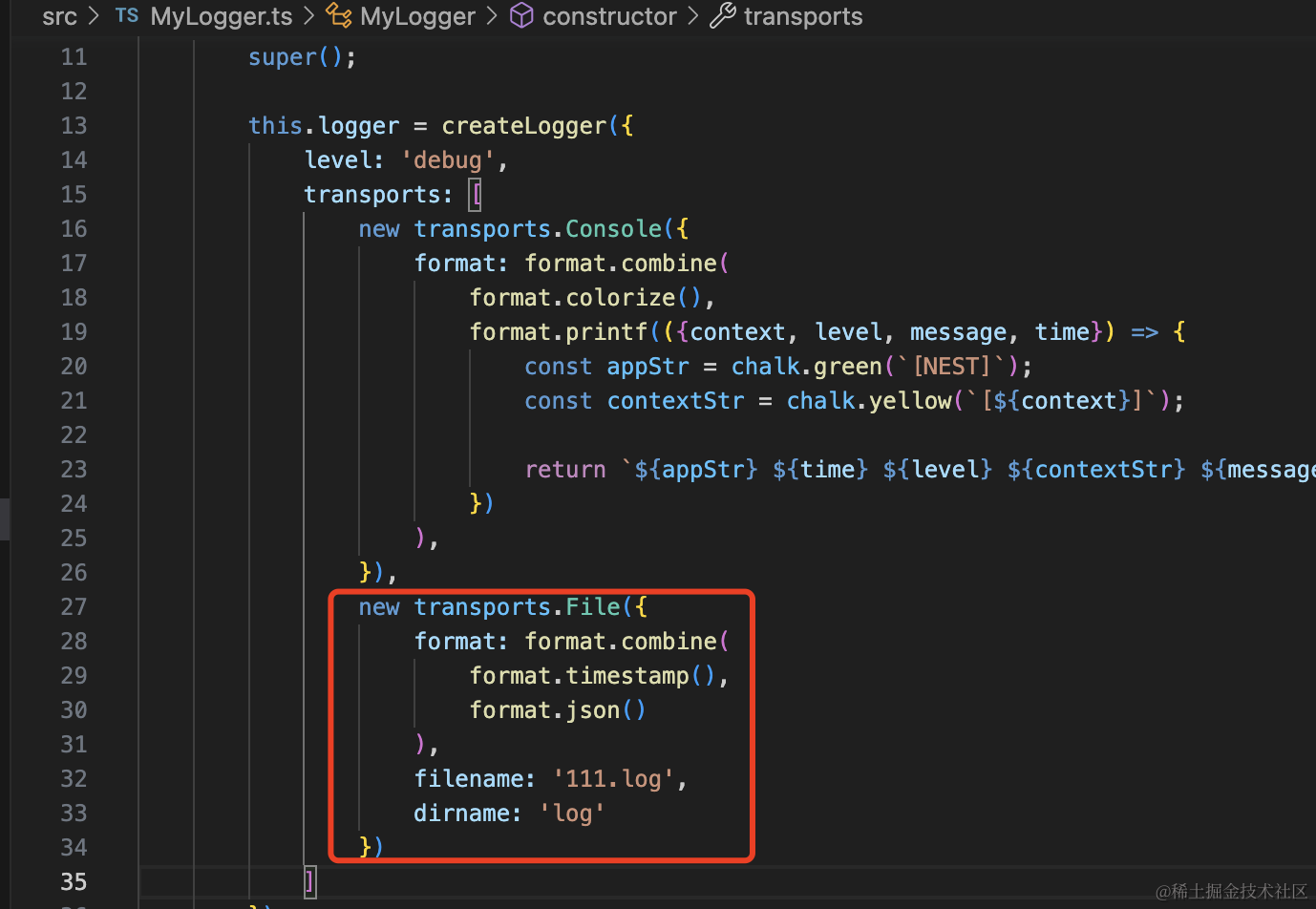Click transports.File on line 27
Viewport: 1316px width, 909px height.
[x=517, y=607]
